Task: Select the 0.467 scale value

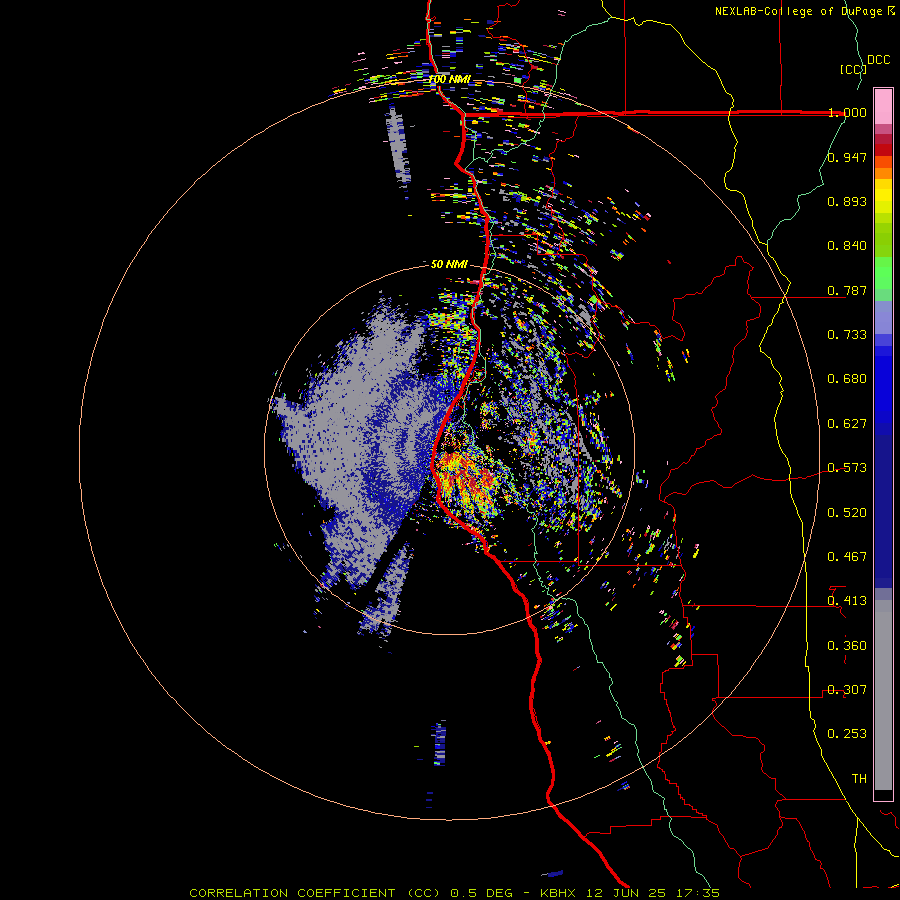Action: (847, 557)
